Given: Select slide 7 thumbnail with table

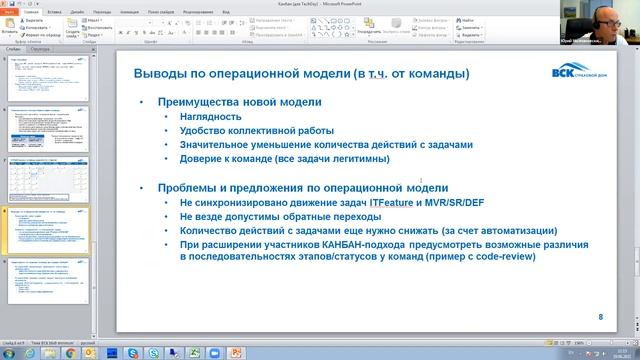Looking at the screenshot, I should coord(48,180).
